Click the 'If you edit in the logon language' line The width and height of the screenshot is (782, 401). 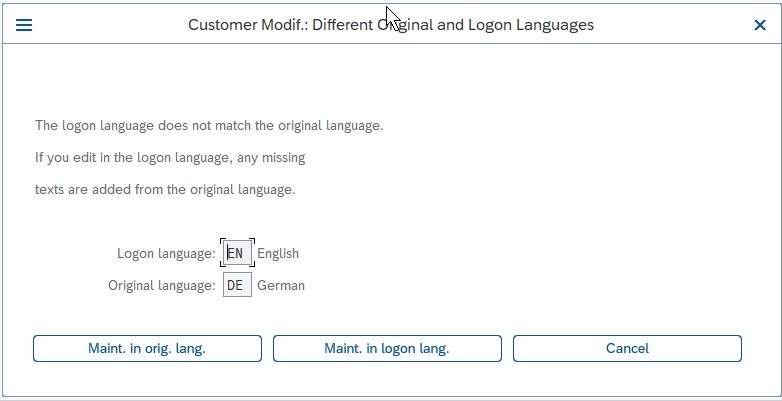click(170, 158)
